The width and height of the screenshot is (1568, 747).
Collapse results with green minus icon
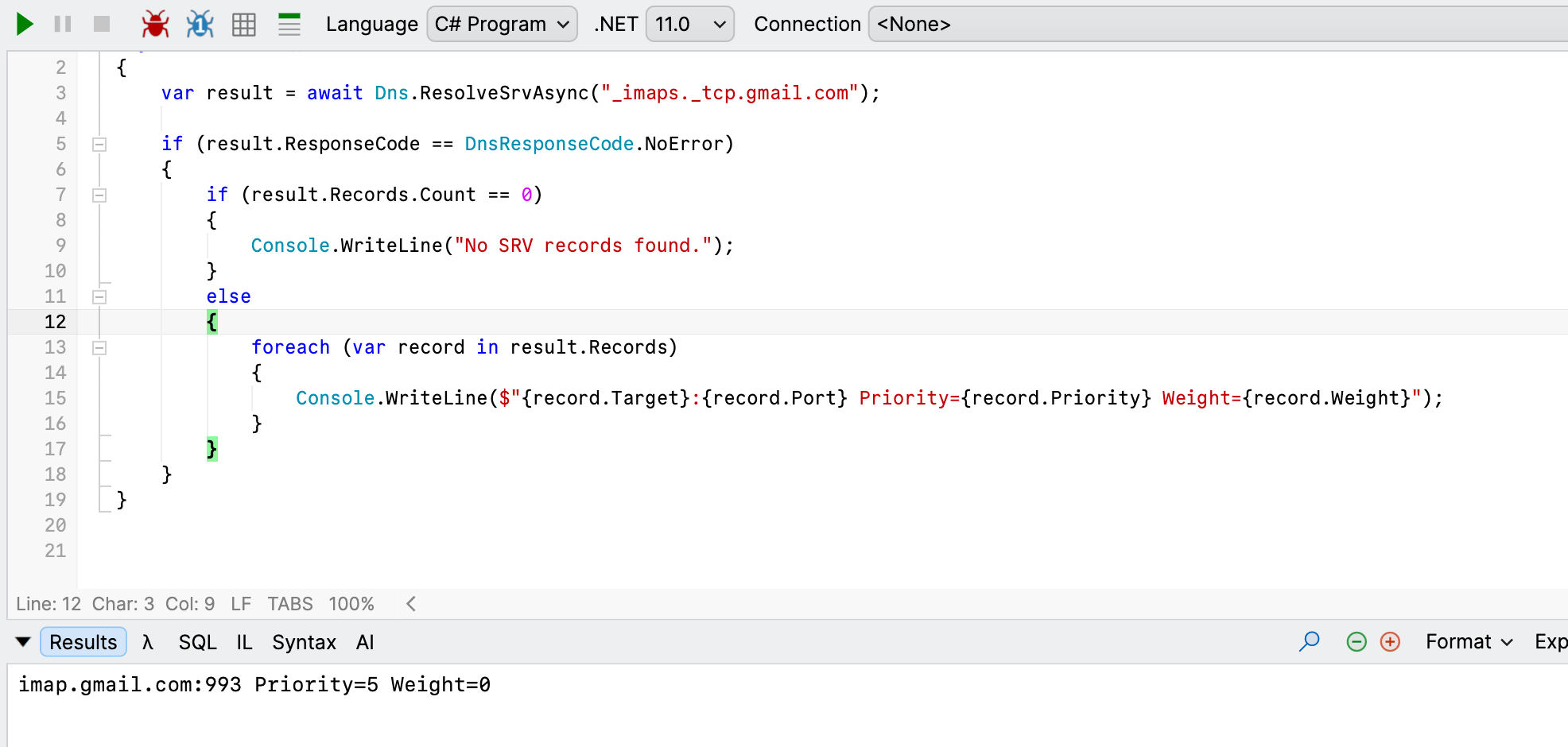pos(1356,641)
